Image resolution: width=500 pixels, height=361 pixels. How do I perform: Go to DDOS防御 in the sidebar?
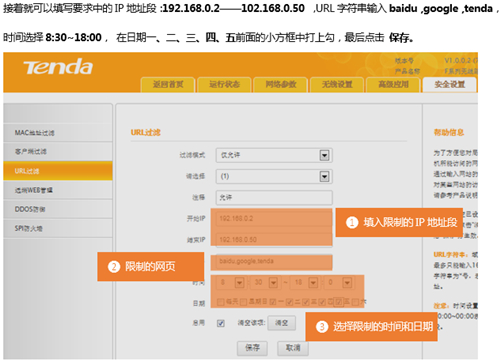point(58,209)
